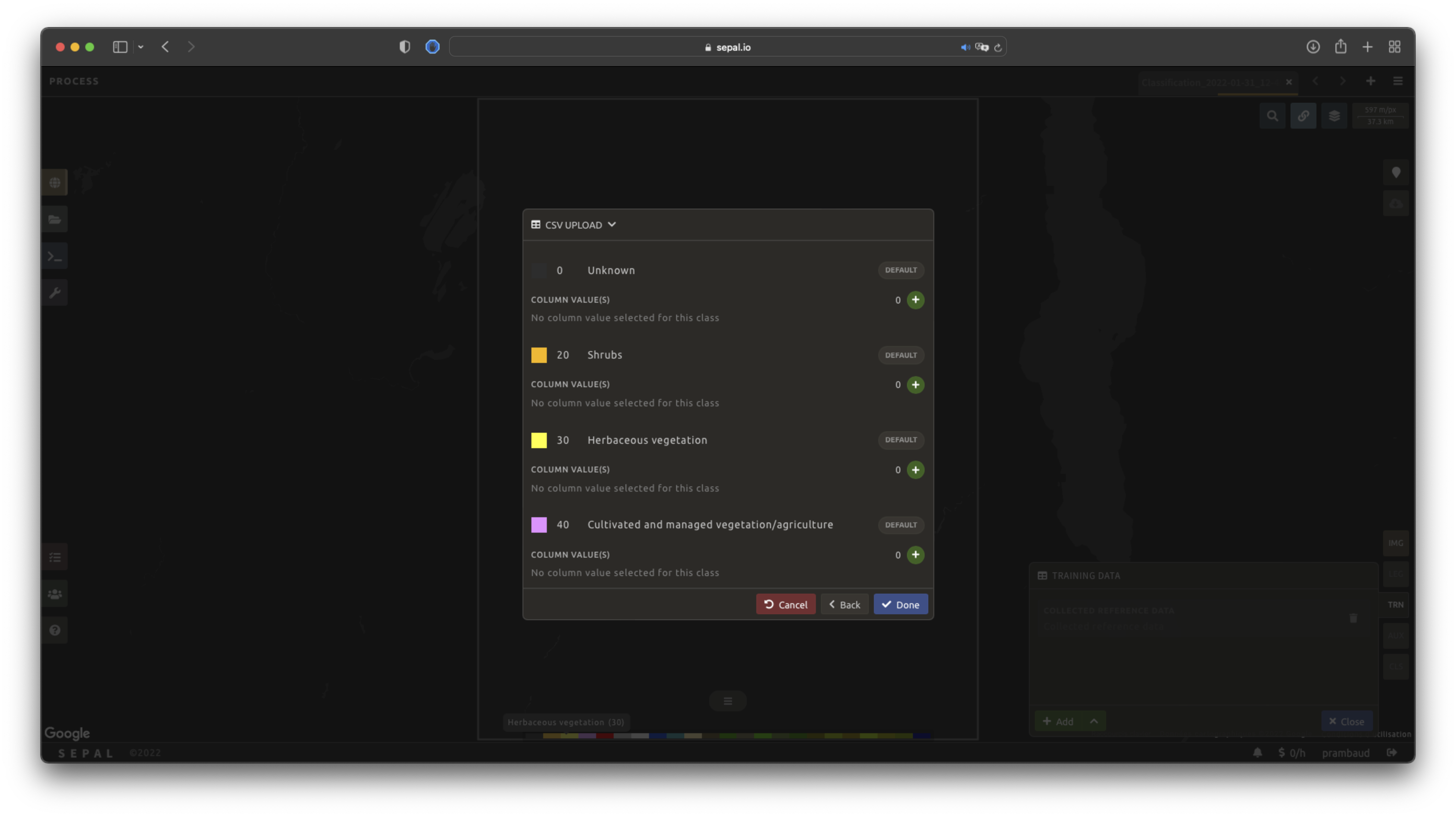Expand the Add button's up chevron

click(1094, 721)
